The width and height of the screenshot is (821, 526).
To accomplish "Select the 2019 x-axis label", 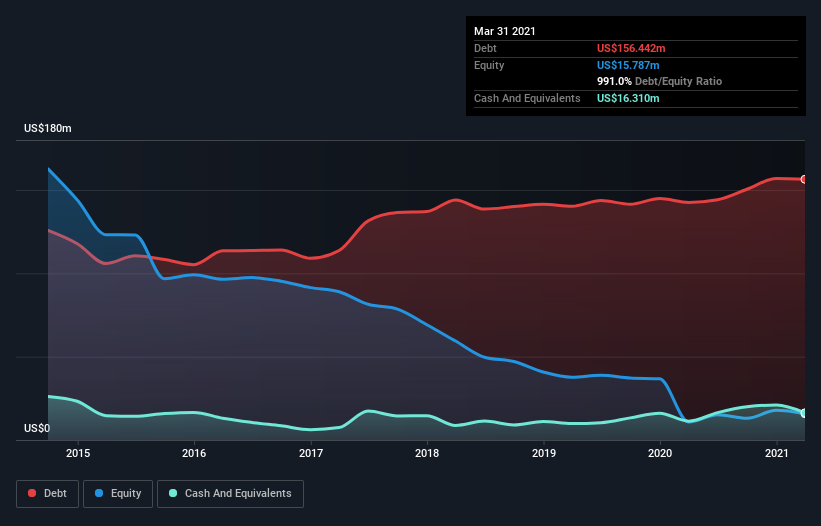I will point(544,453).
